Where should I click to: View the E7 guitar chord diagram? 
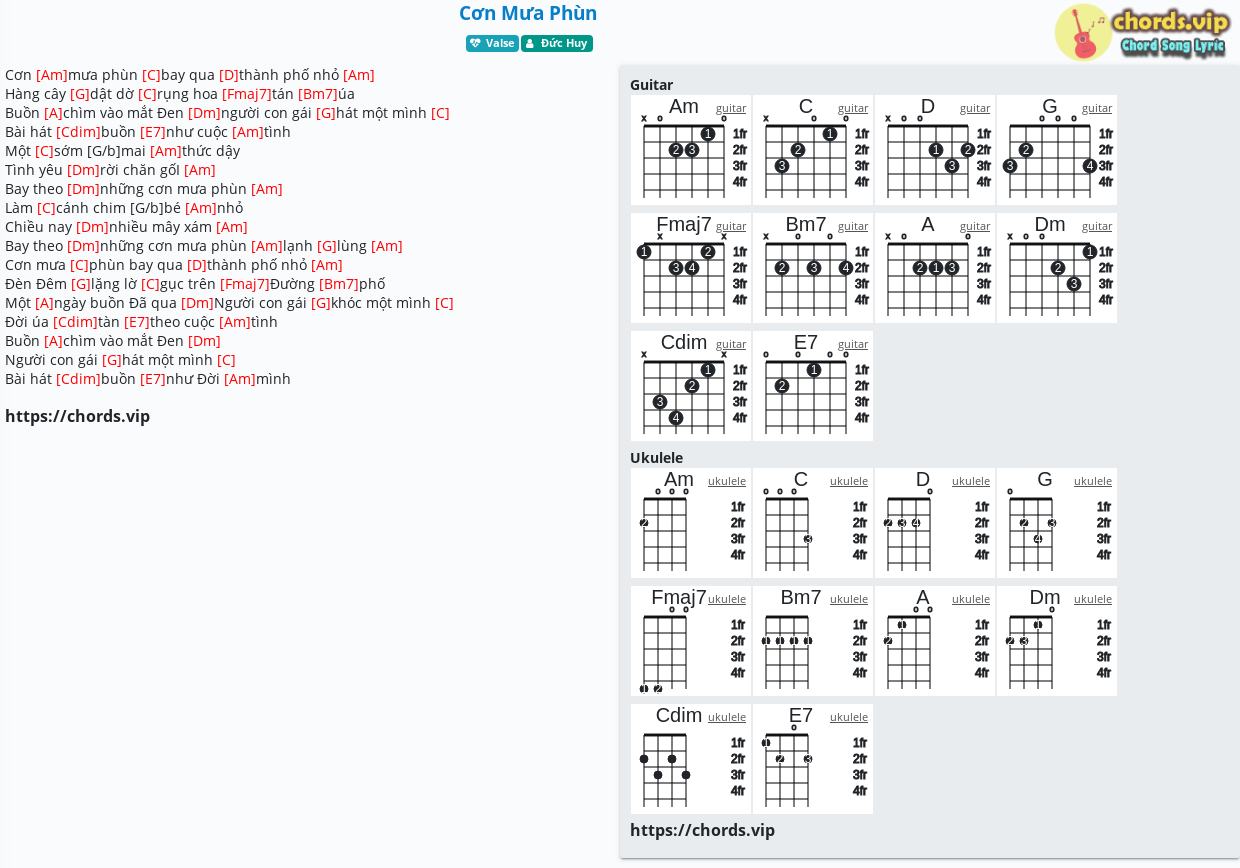[813, 387]
